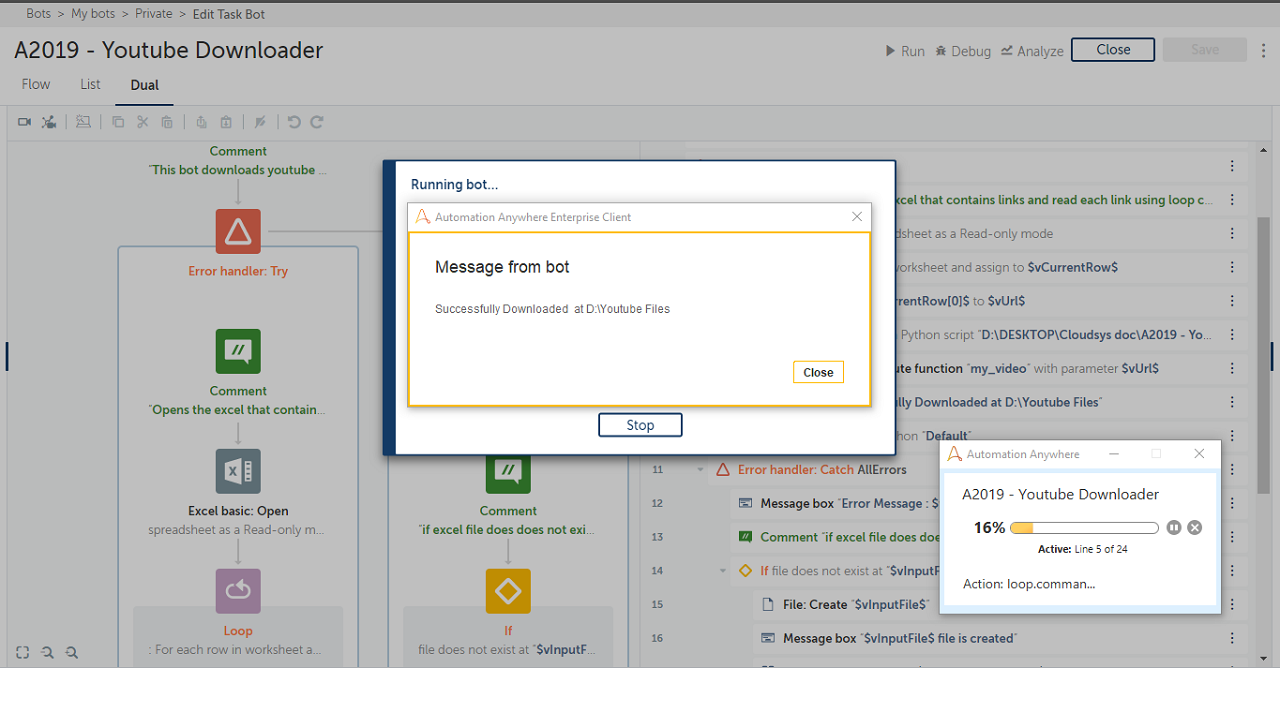Collapse the If condition row on line 14
Viewport: 1280px width, 720px height.
pyautogui.click(x=723, y=571)
